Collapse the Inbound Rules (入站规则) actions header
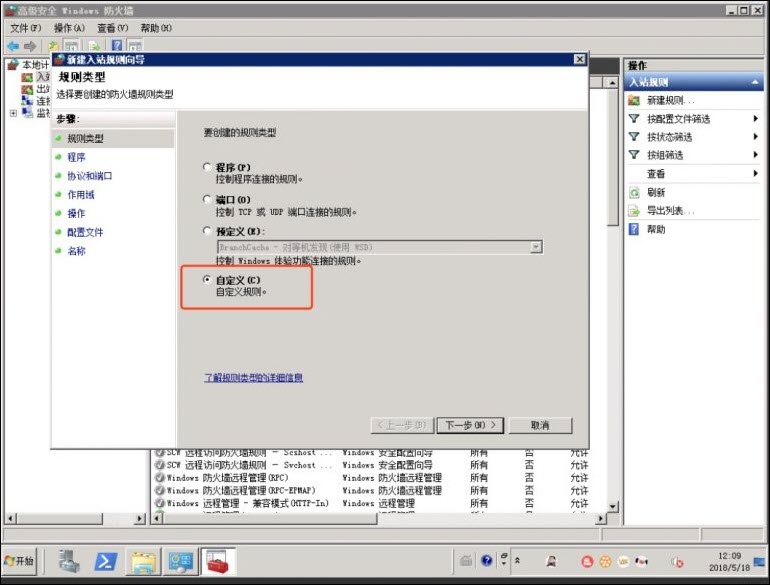Screen dimensions: 770x585 tap(756, 82)
